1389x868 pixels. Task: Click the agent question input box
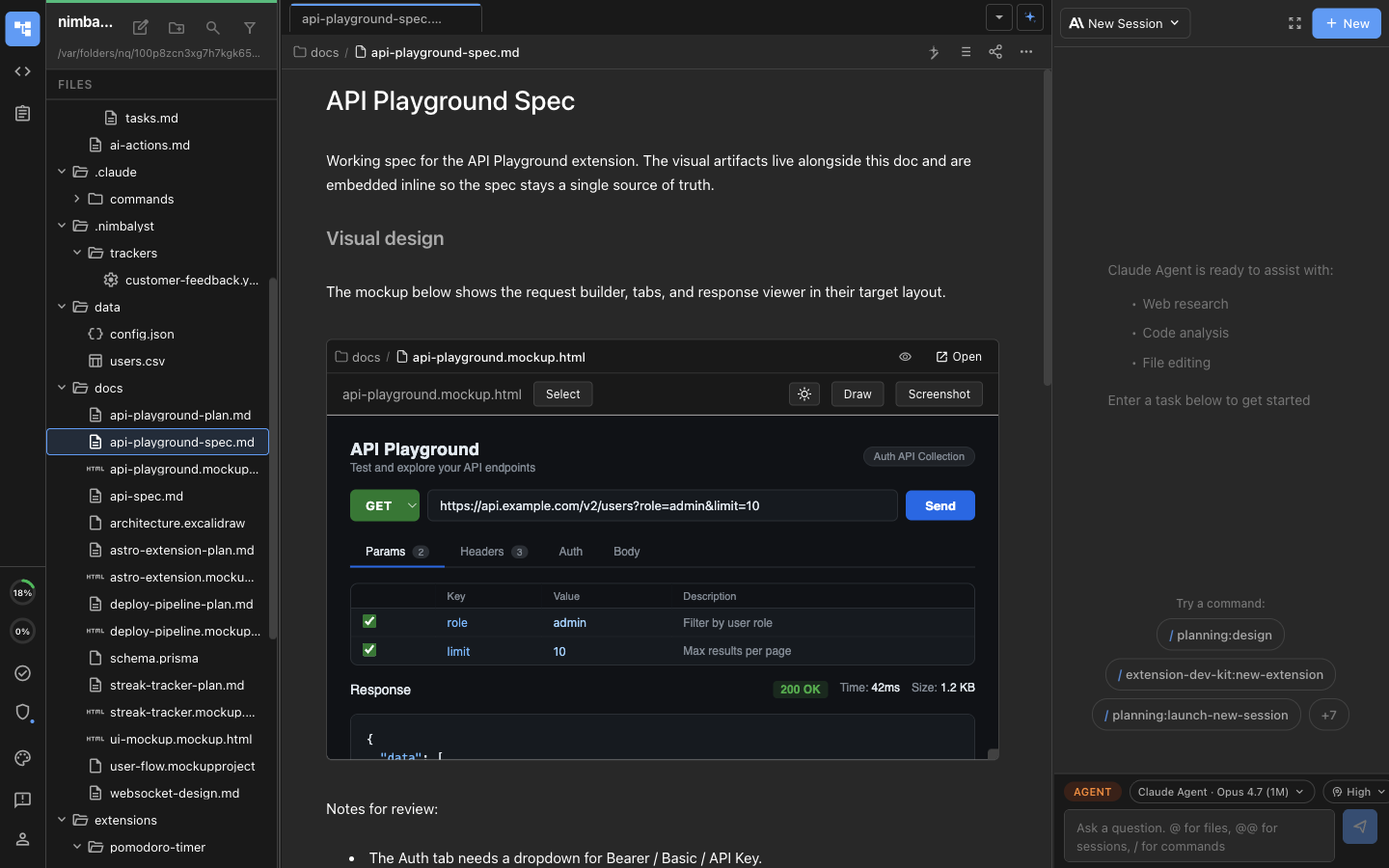click(1199, 835)
